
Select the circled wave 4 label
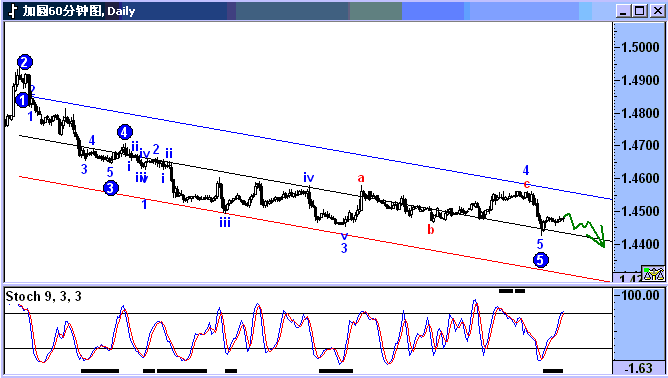coord(124,132)
